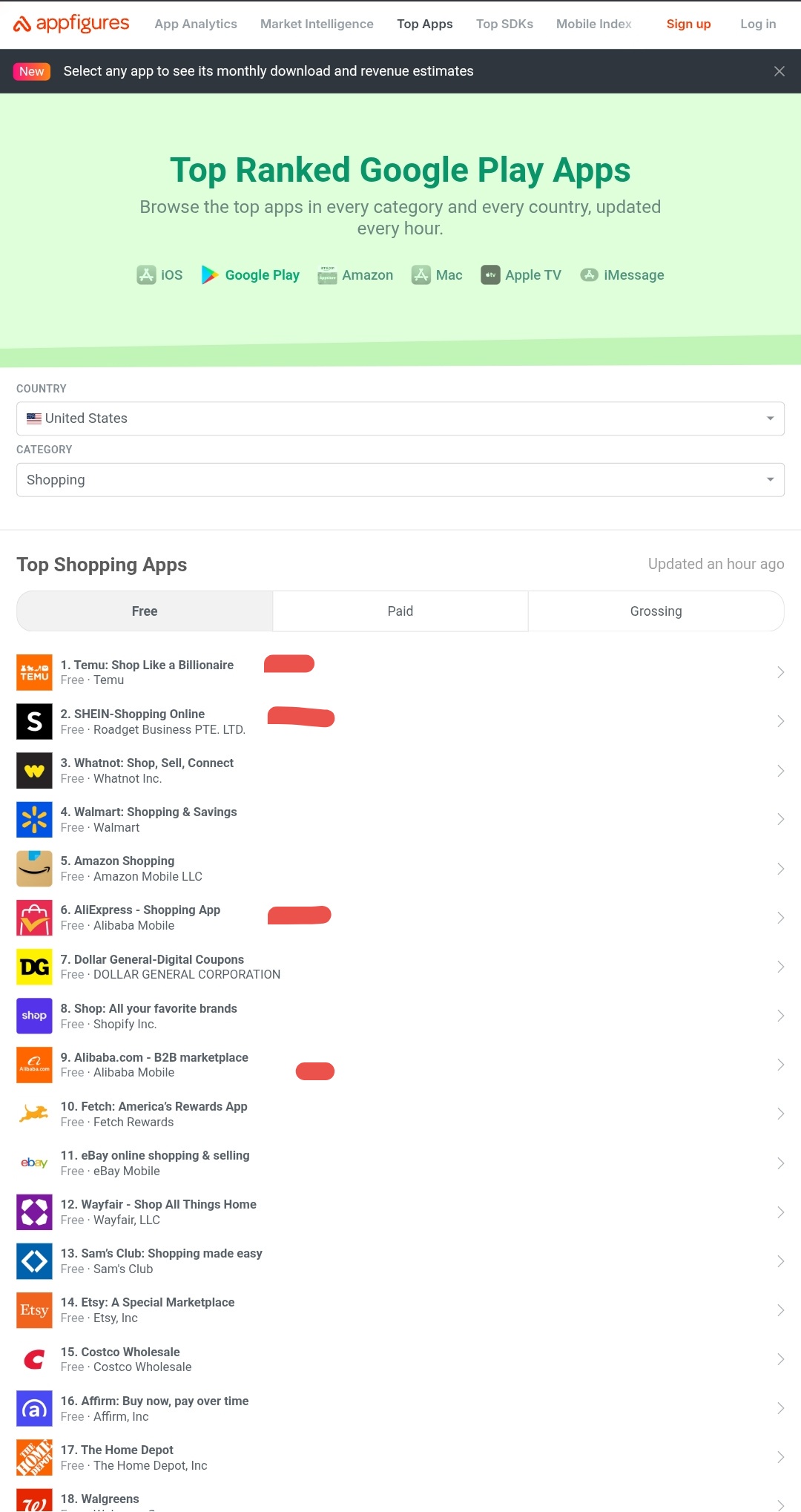
Task: Open '14. Etsy: A Special Marketplace'
Action: coord(148,1302)
